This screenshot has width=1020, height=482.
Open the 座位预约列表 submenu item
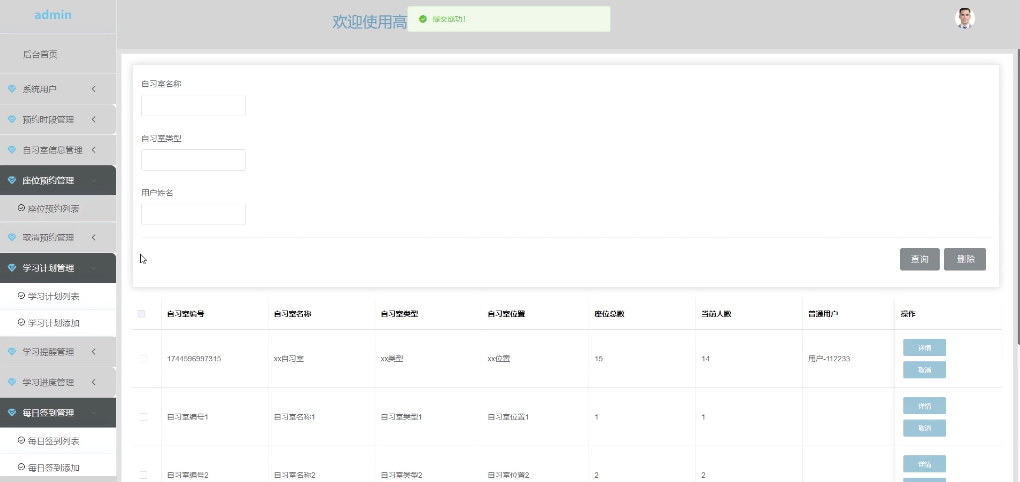coord(58,208)
